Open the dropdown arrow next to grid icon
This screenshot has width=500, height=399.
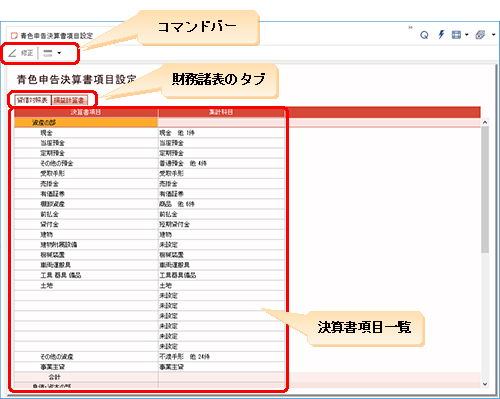click(466, 35)
